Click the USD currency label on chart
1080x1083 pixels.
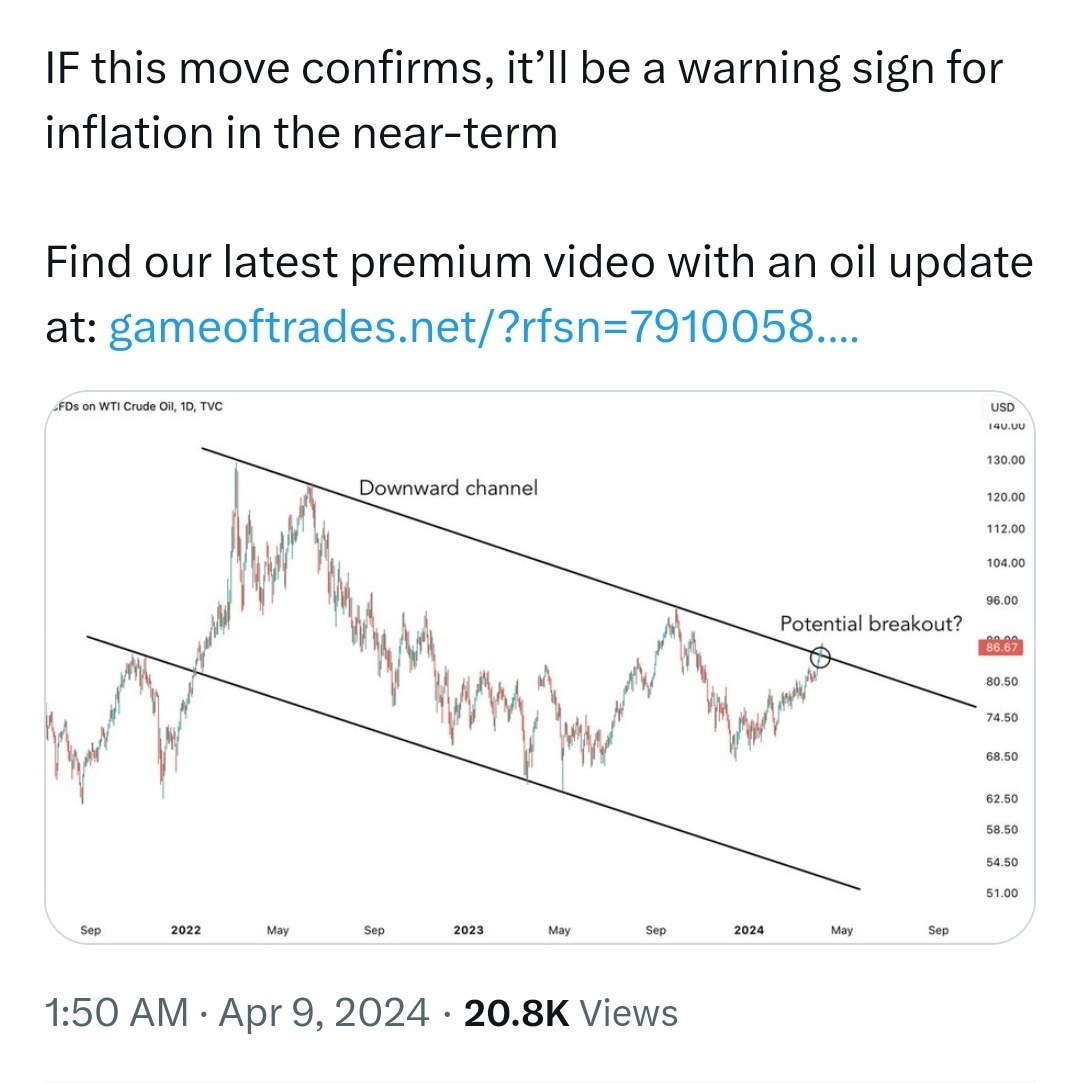[x=1003, y=407]
